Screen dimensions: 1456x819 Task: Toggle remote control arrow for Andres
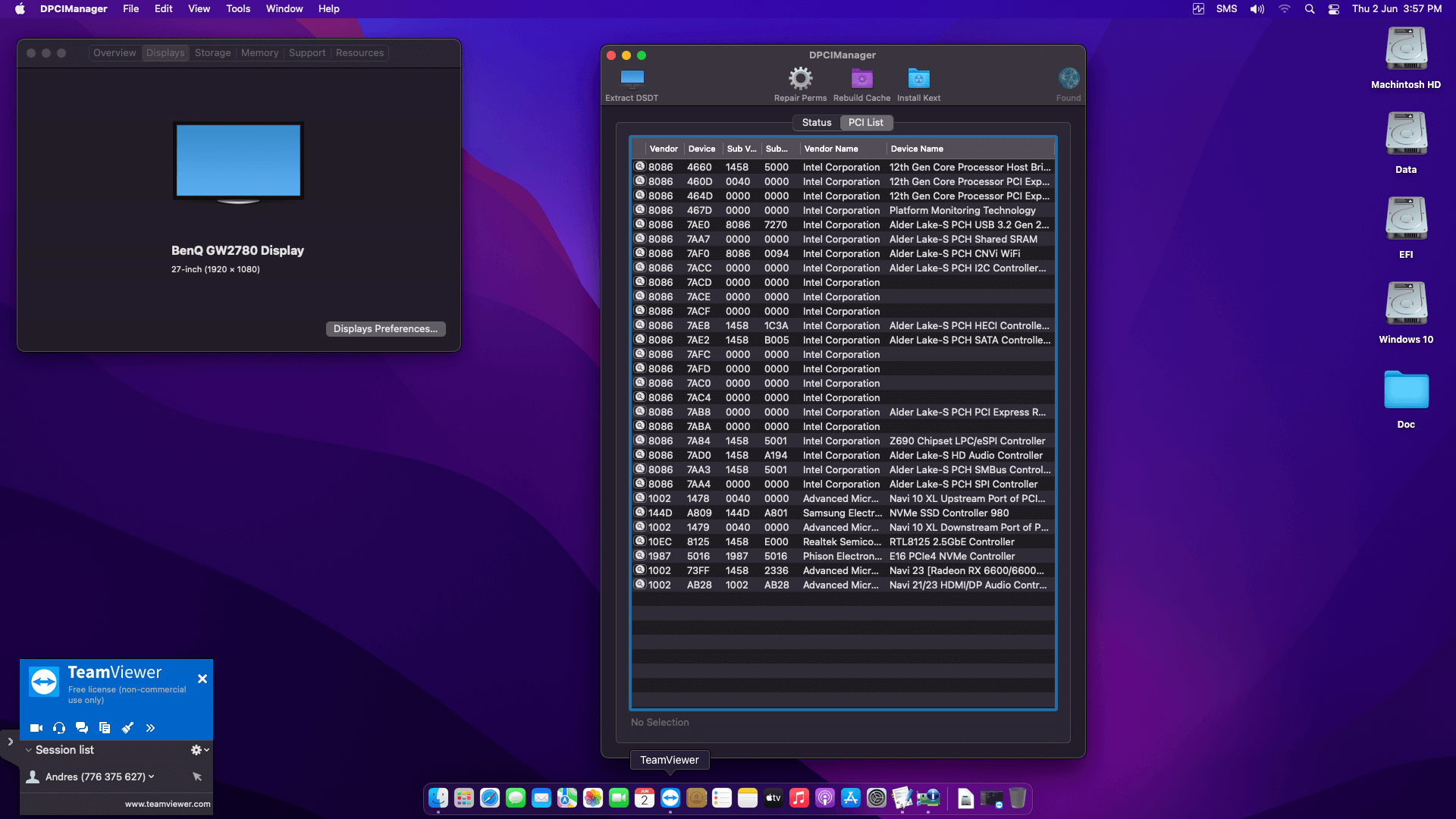[197, 777]
